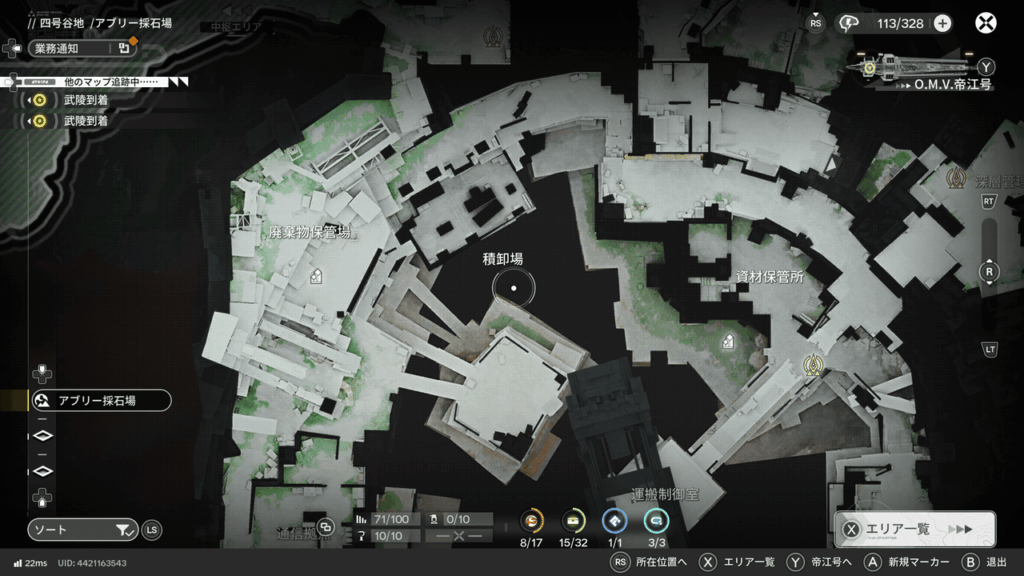Click the orange collectible counter showing 8/17
The width and height of the screenshot is (1024, 576).
point(533,521)
